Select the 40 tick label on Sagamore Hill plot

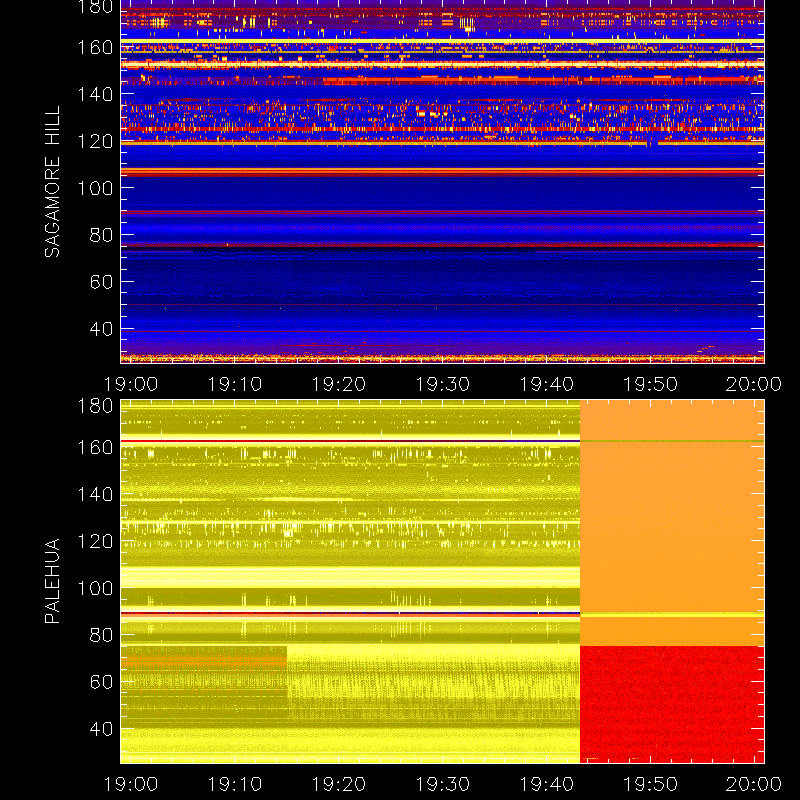click(101, 329)
